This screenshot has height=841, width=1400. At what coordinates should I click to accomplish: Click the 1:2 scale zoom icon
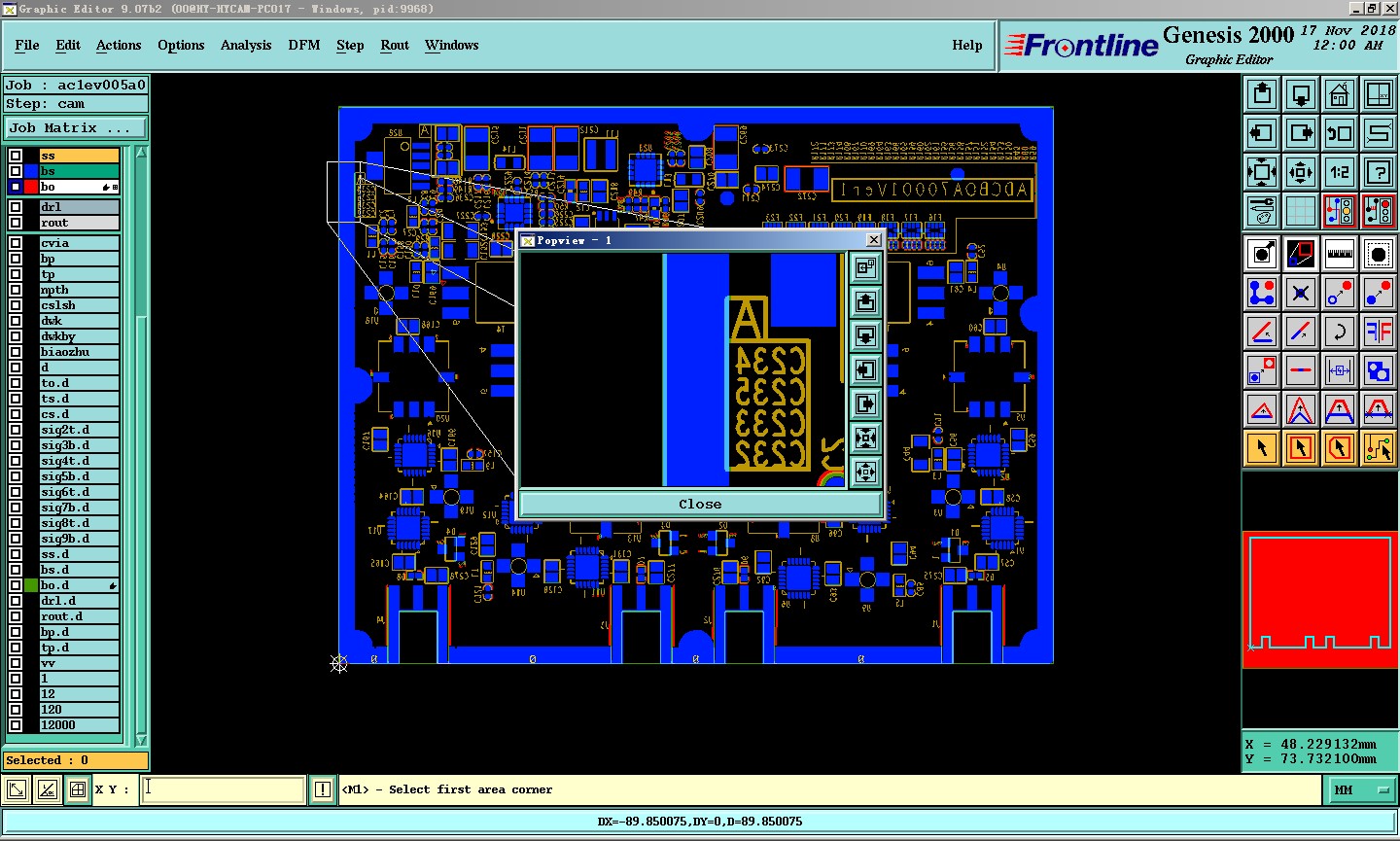1340,172
